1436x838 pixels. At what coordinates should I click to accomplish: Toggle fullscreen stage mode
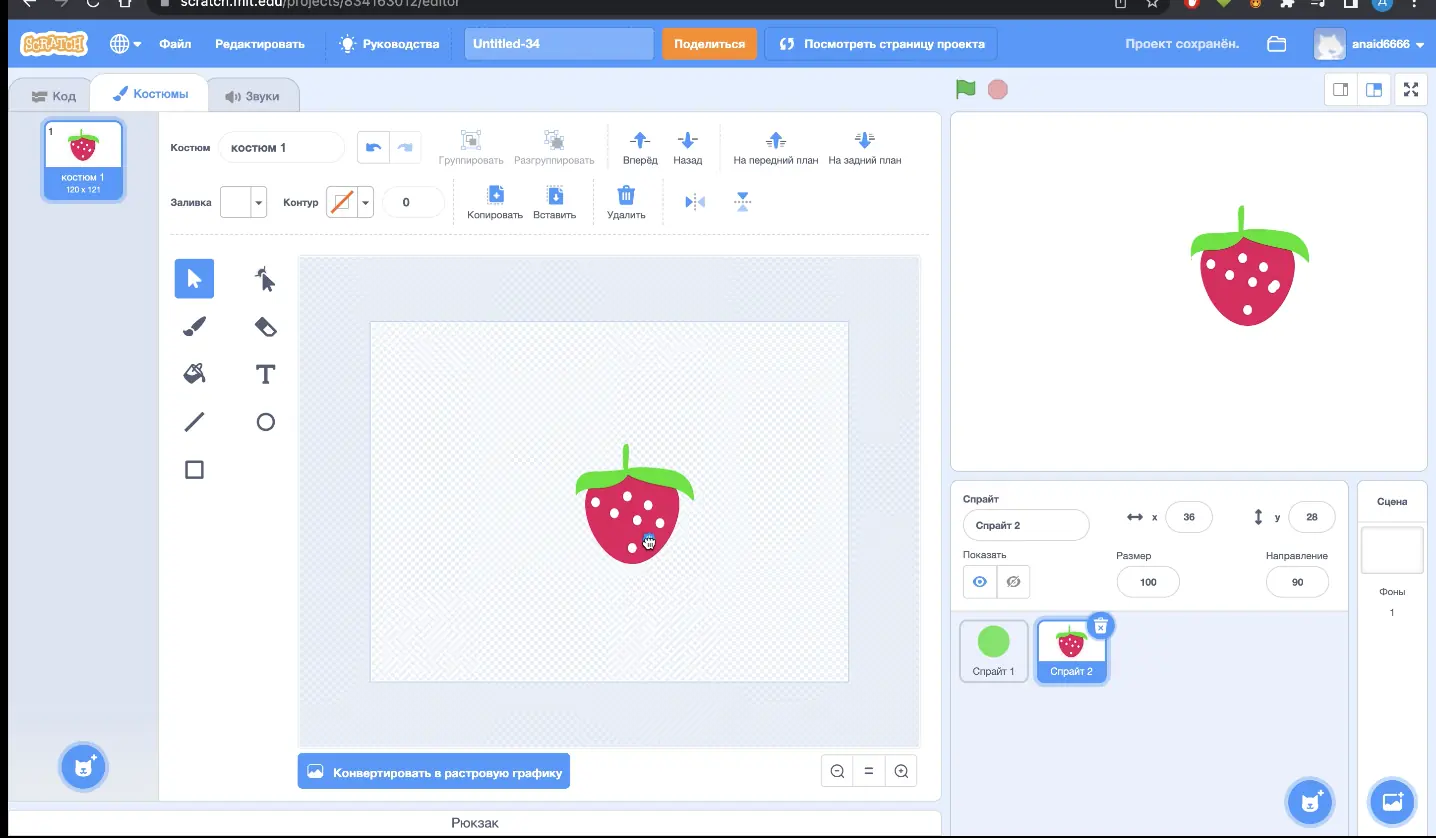(x=1411, y=90)
